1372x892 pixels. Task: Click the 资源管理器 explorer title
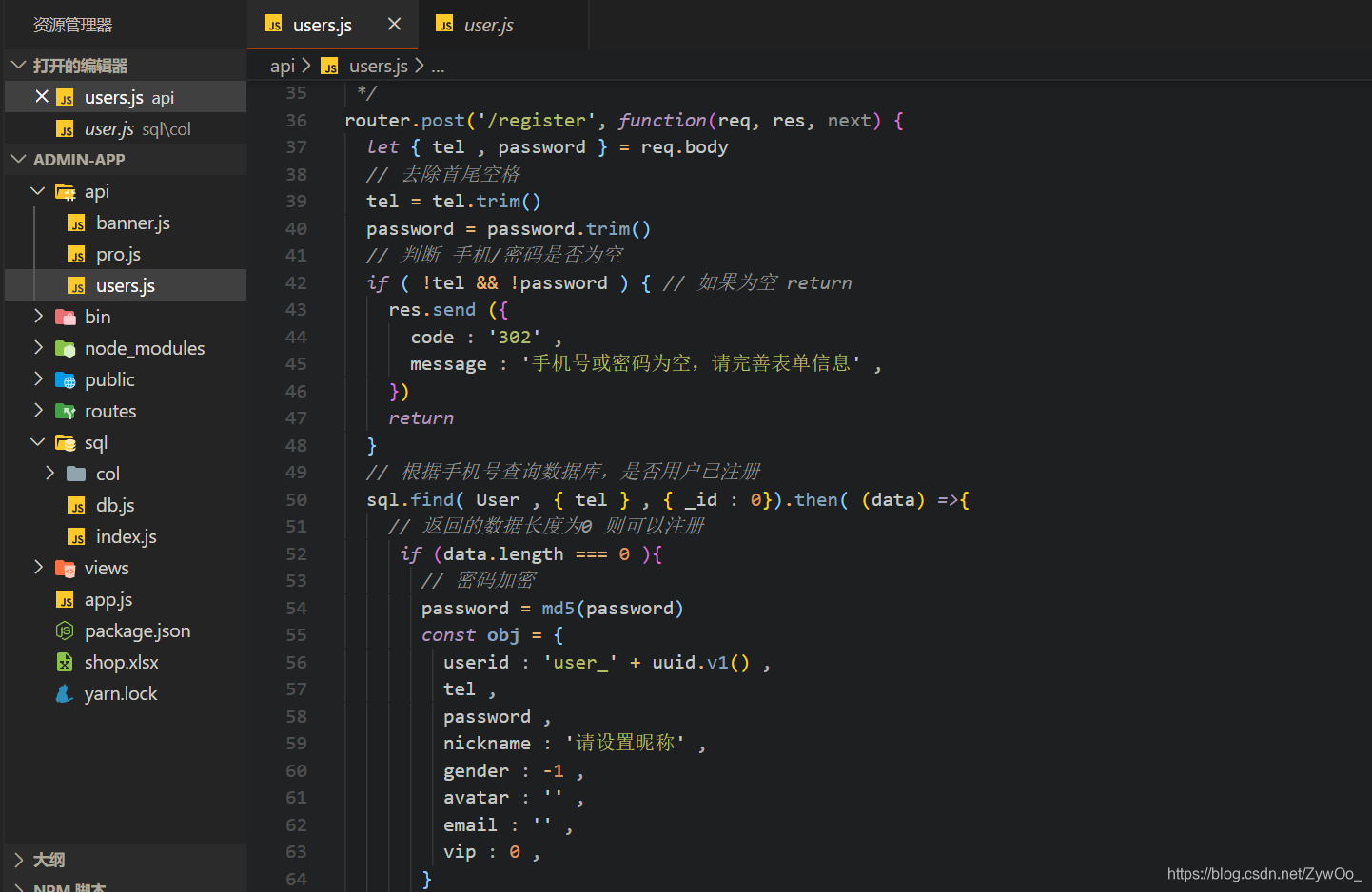click(x=72, y=25)
